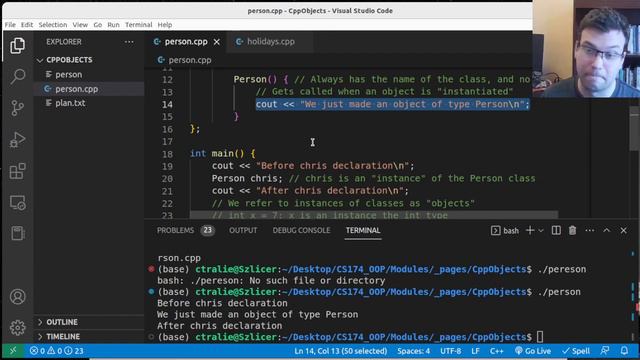Screen dimensions: 640x360
Task: Open the notebook-style icon below Remote Explorer
Action: [x=18, y=233]
